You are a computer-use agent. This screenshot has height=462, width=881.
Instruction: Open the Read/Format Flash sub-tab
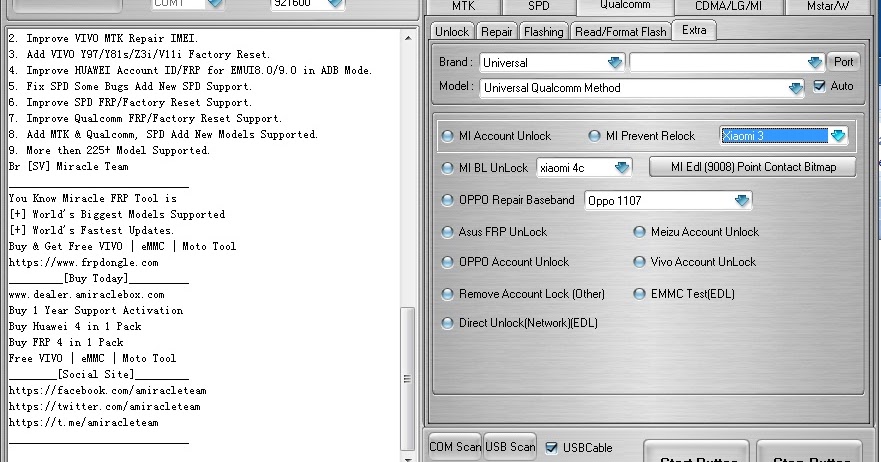click(x=621, y=31)
